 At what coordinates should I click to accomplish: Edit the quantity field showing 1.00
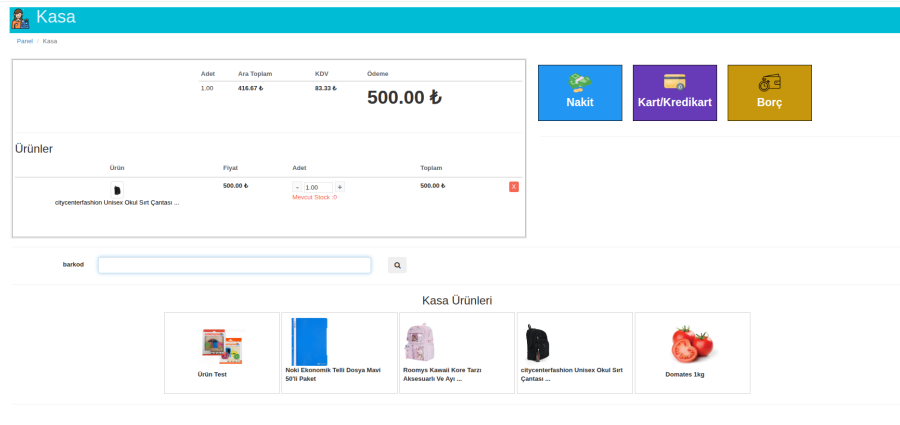tap(318, 187)
